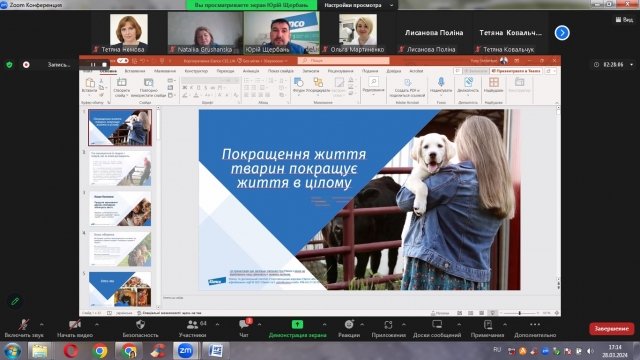
Task: Click the green annotation pencil icon
Action: (x=15, y=301)
